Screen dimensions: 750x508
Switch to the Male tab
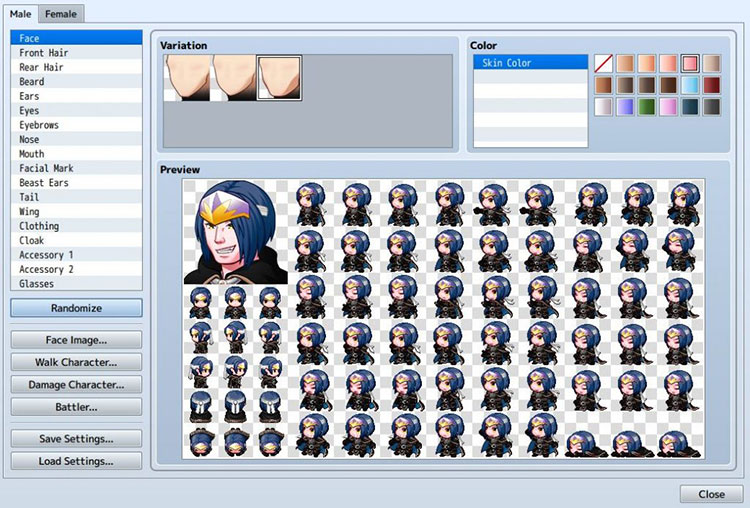pos(21,14)
